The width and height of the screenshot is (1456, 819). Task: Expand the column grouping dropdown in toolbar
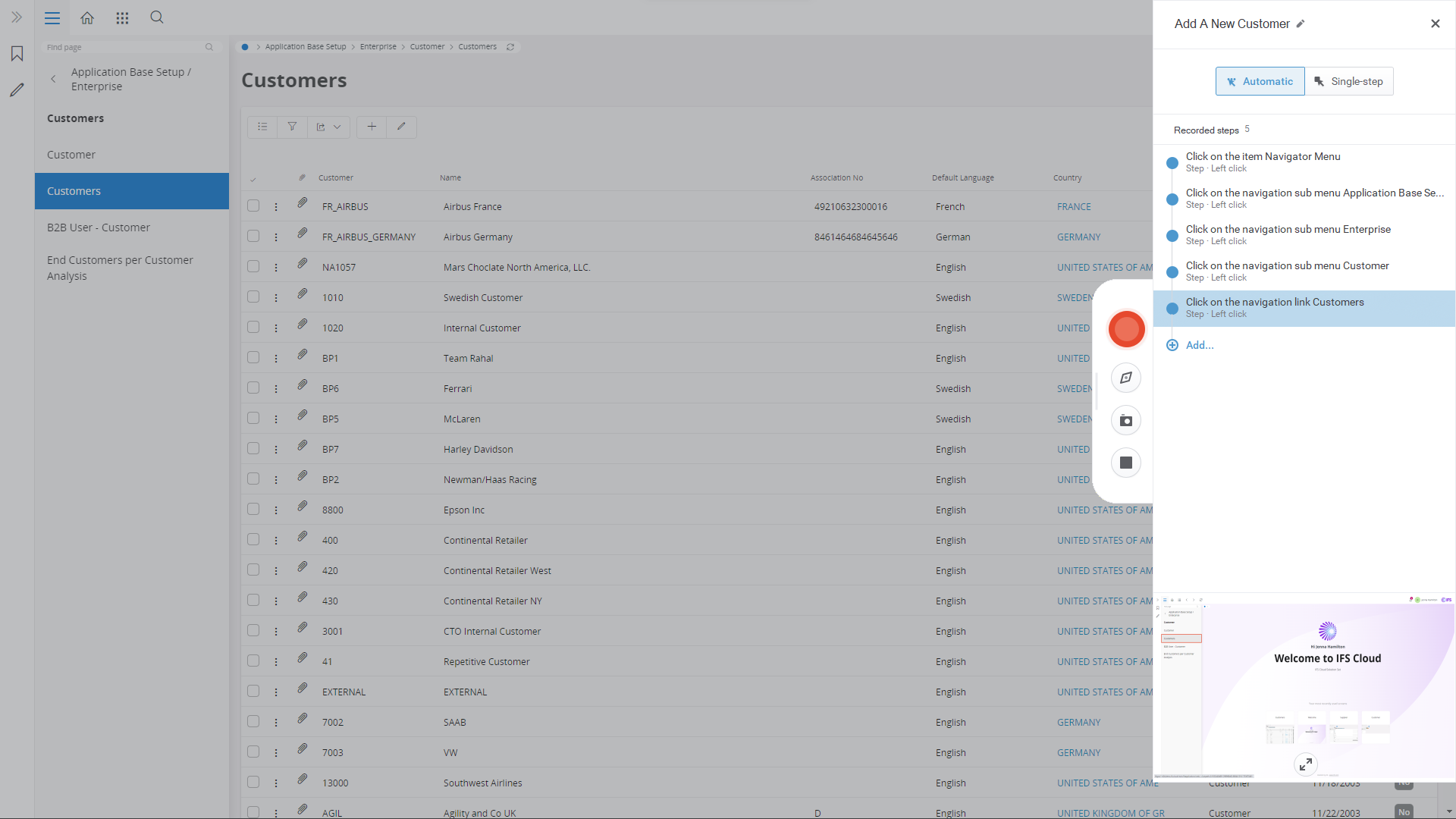point(337,126)
